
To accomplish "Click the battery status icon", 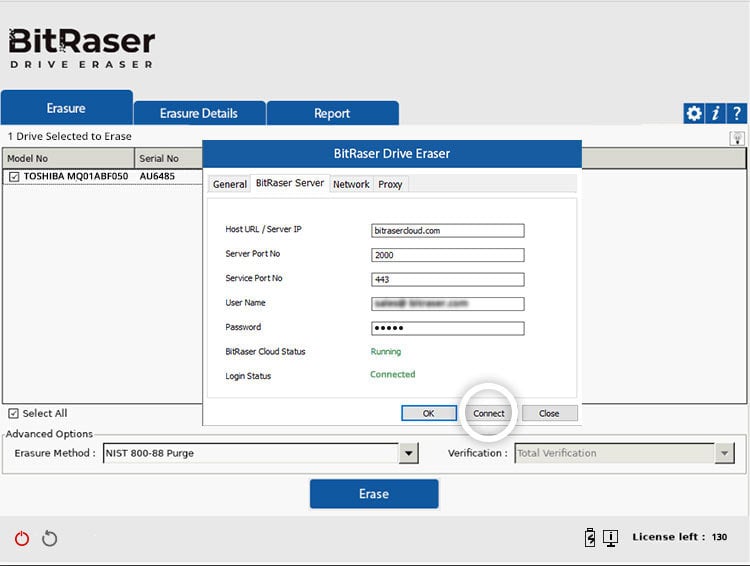I will pyautogui.click(x=590, y=537).
